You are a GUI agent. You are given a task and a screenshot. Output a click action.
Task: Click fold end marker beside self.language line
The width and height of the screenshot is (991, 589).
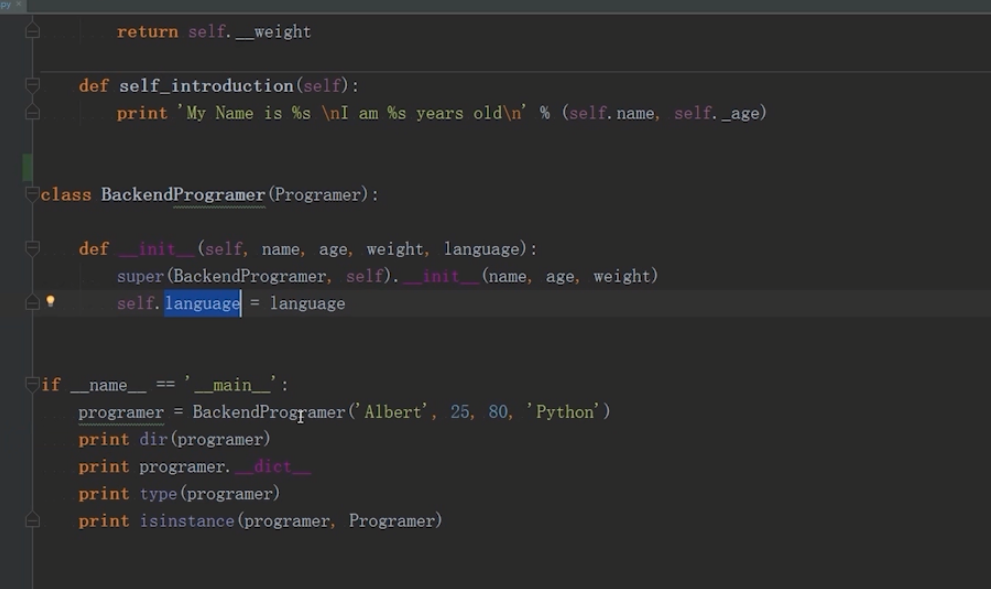[32, 303]
